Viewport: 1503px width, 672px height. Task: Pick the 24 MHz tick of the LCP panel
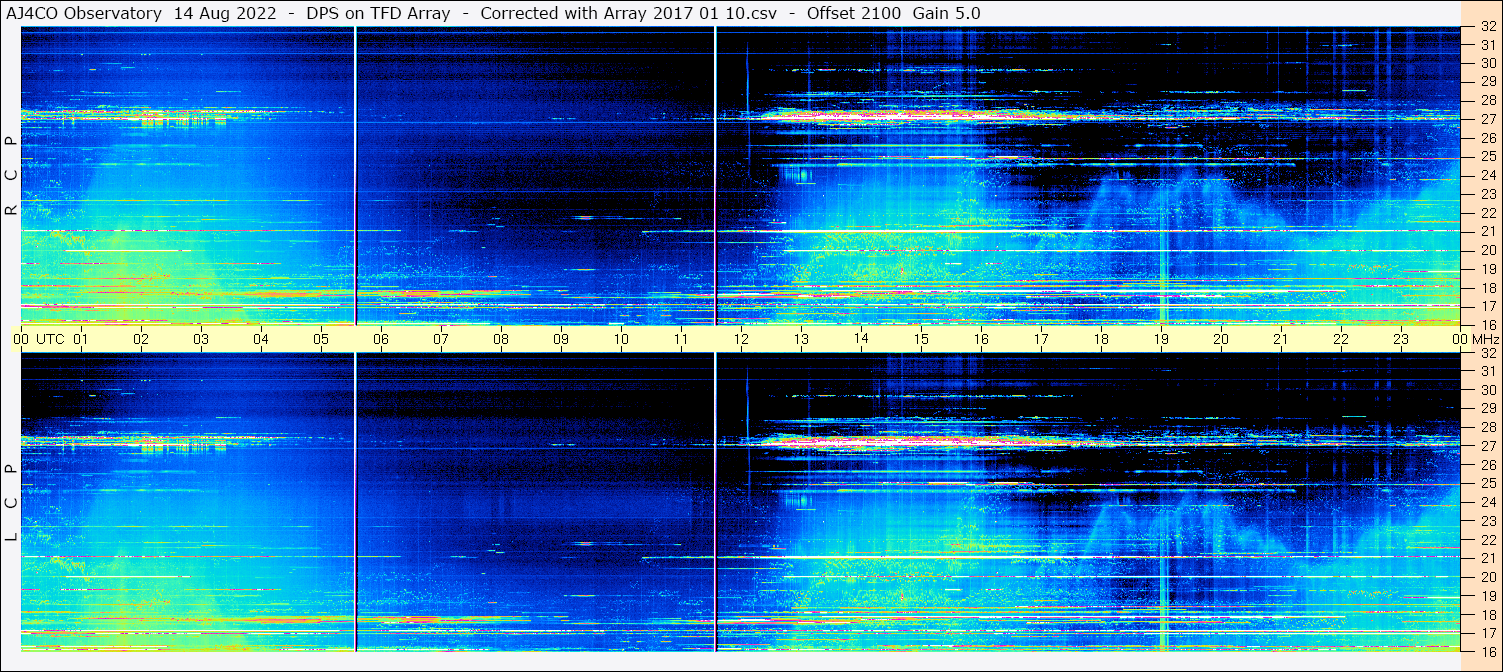pyautogui.click(x=1487, y=502)
